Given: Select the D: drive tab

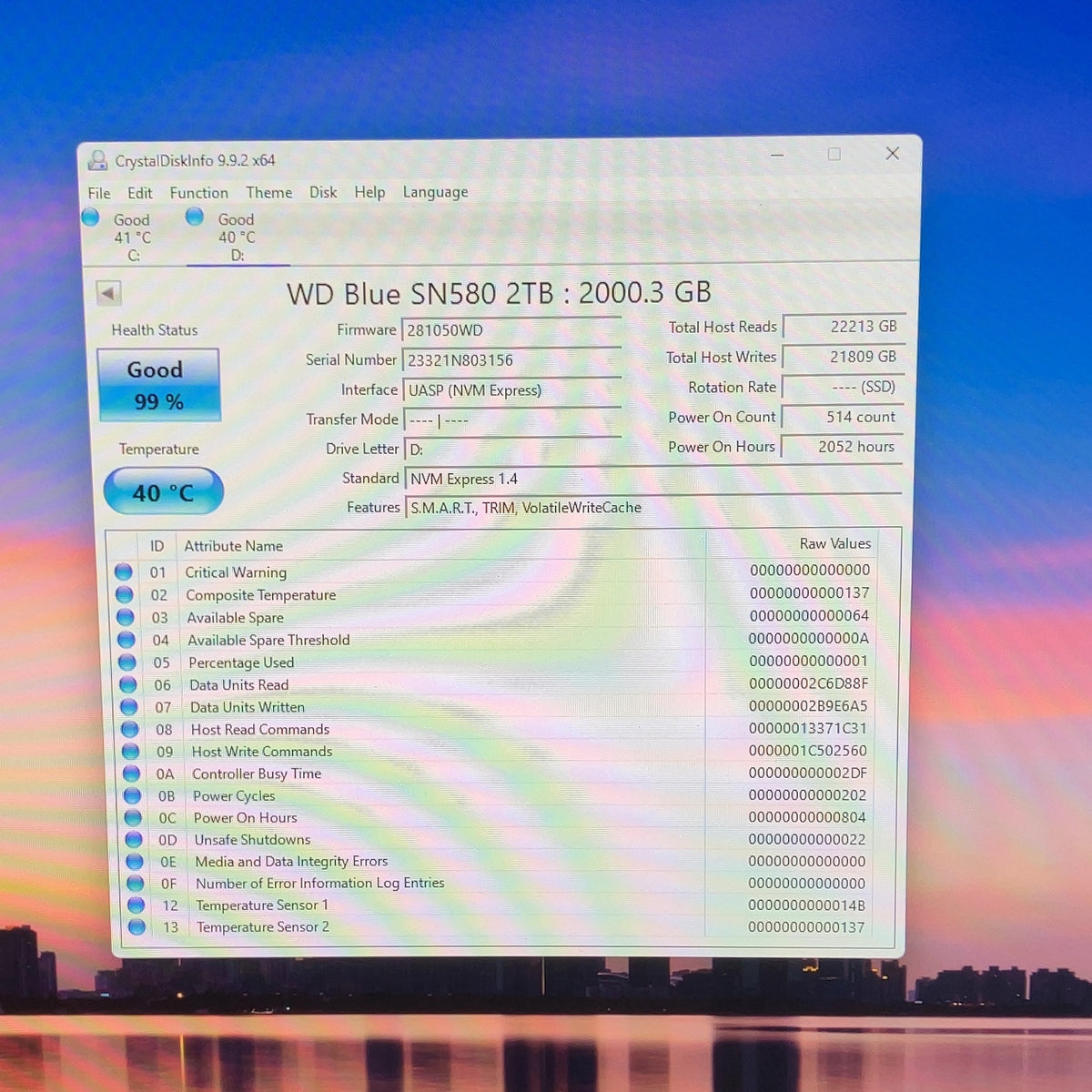Looking at the screenshot, I should tap(238, 237).
